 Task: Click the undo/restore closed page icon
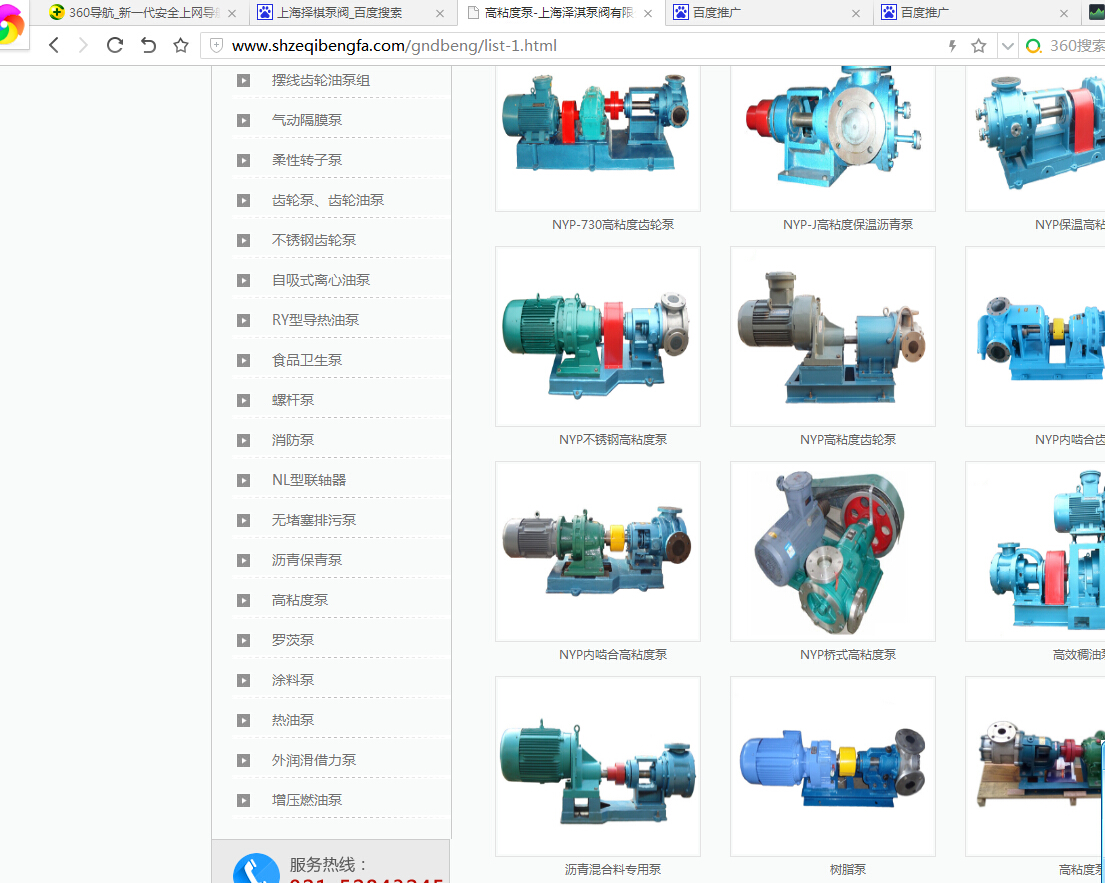click(148, 45)
